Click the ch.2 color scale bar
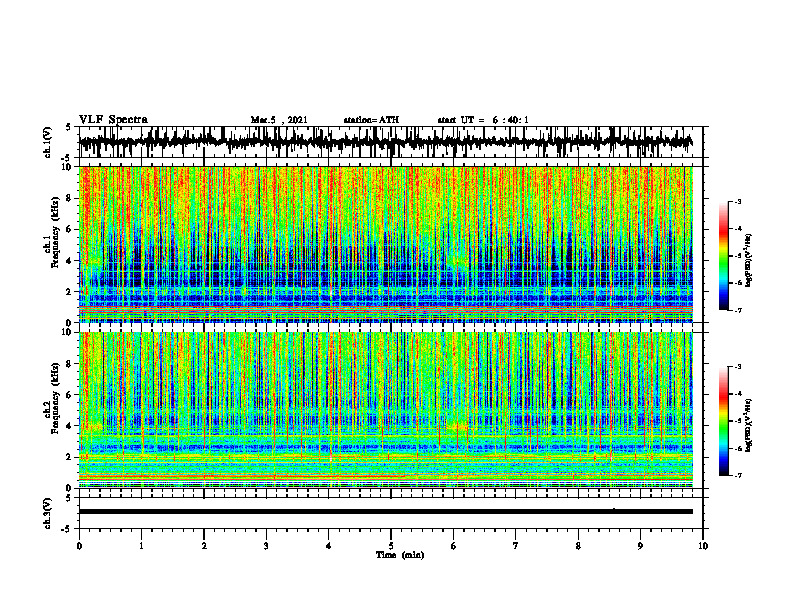 (724, 421)
